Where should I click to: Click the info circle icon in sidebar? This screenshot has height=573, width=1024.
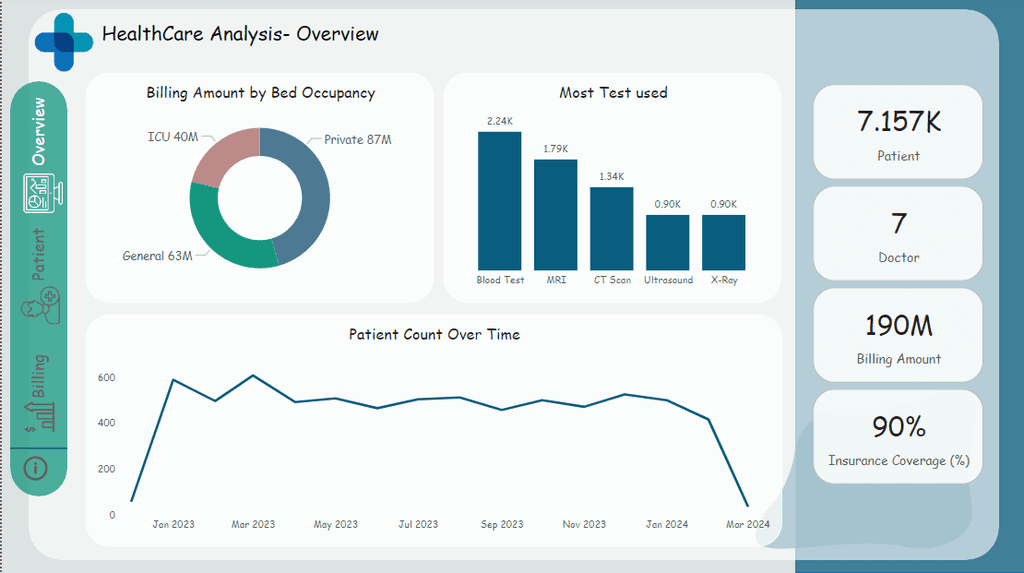pyautogui.click(x=35, y=468)
